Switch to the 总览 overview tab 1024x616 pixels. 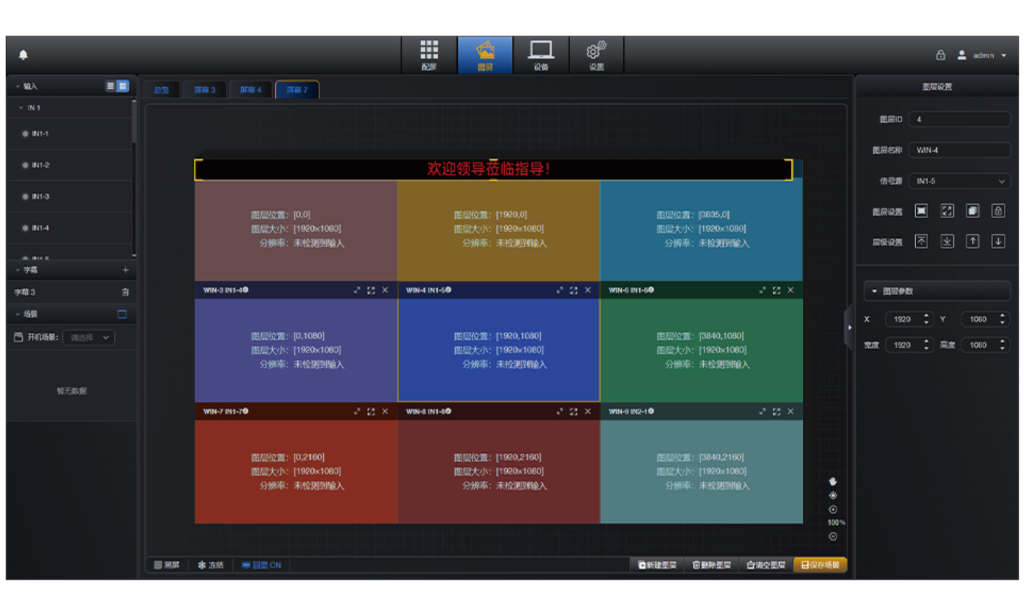pos(161,90)
